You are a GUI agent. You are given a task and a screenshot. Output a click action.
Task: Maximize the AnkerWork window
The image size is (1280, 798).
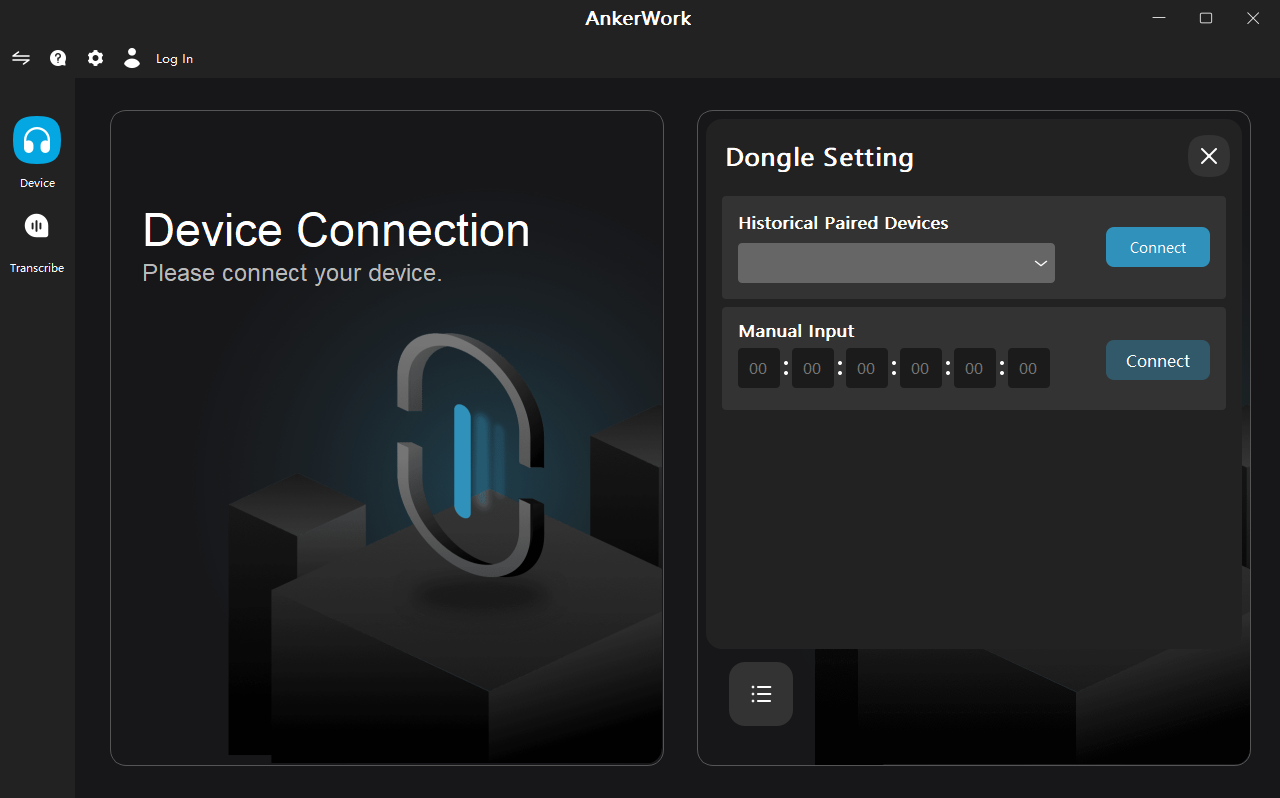pos(1206,18)
